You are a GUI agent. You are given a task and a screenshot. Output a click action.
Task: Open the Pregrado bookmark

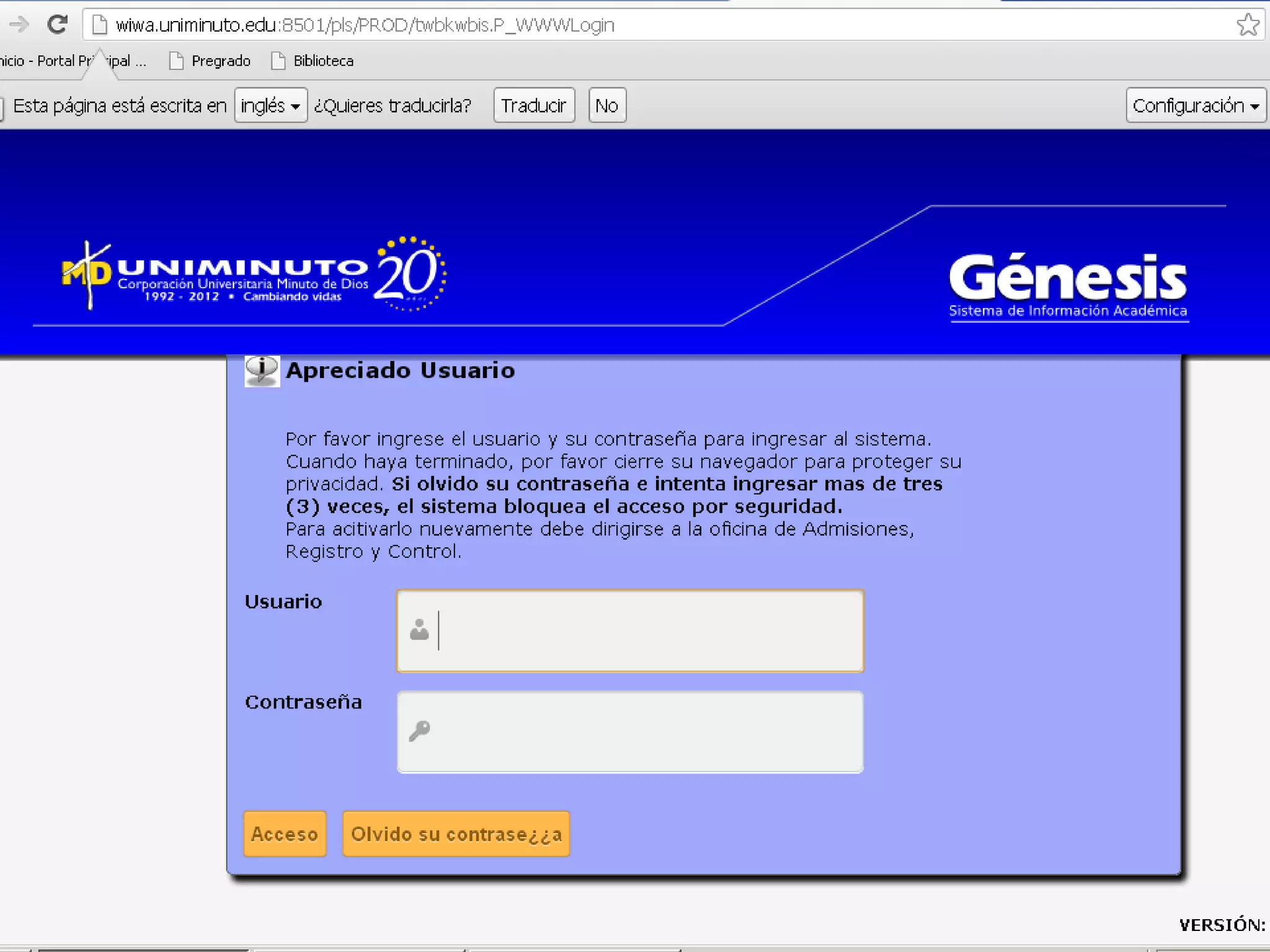210,61
